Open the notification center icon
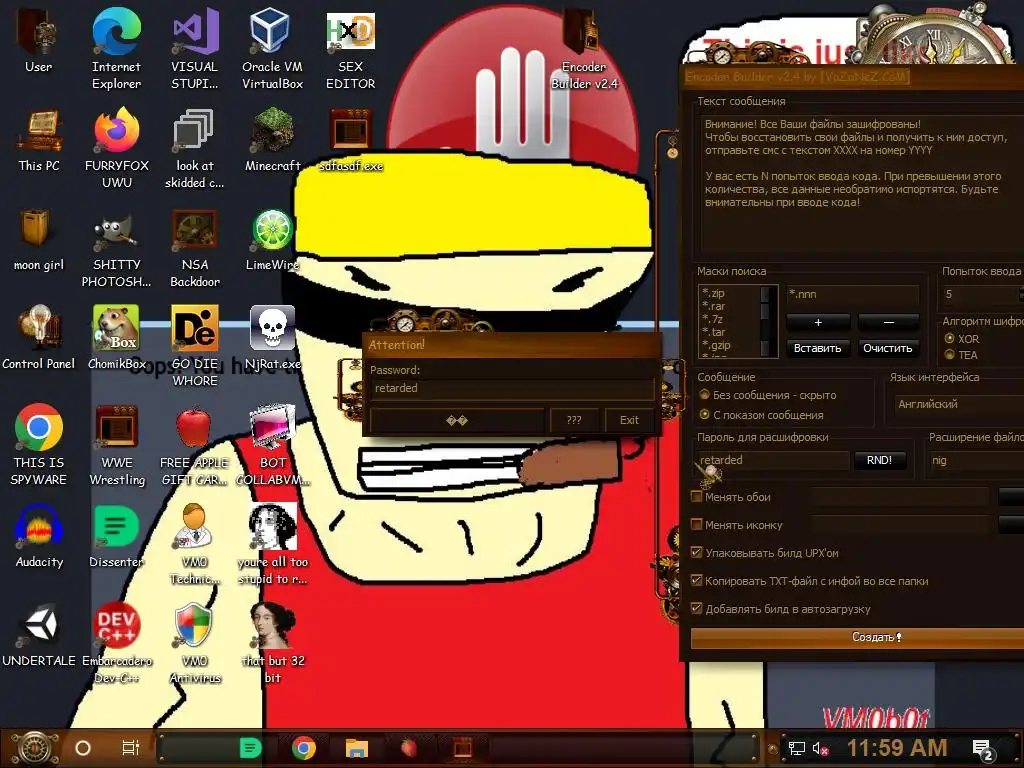The height and width of the screenshot is (768, 1024). click(x=984, y=749)
